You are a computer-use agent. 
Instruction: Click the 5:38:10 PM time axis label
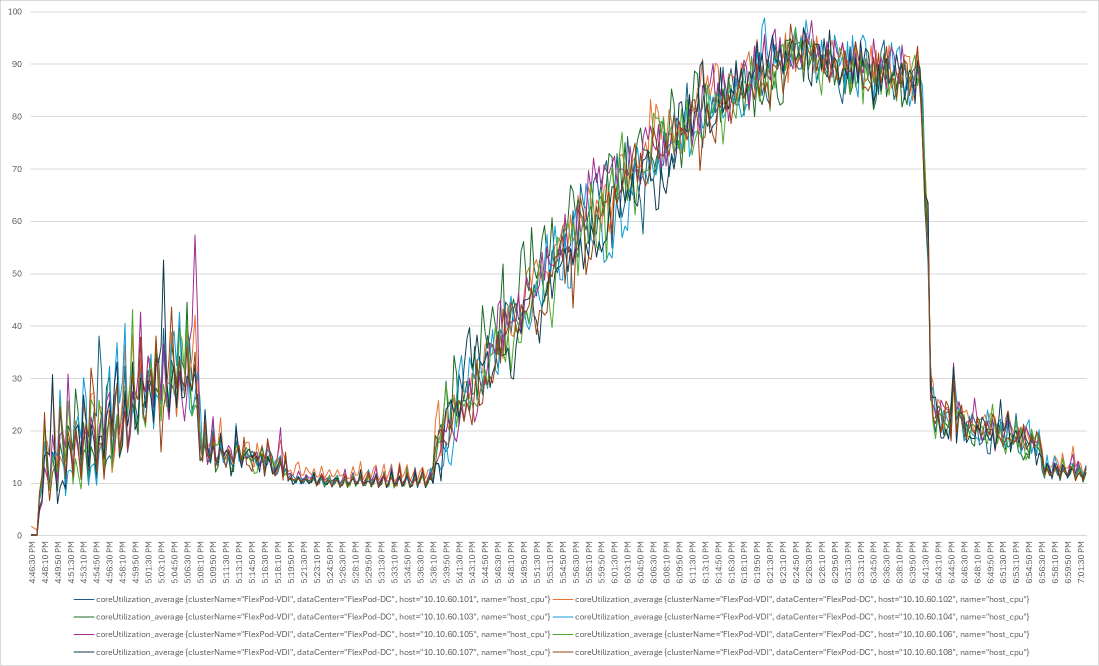[x=434, y=562]
